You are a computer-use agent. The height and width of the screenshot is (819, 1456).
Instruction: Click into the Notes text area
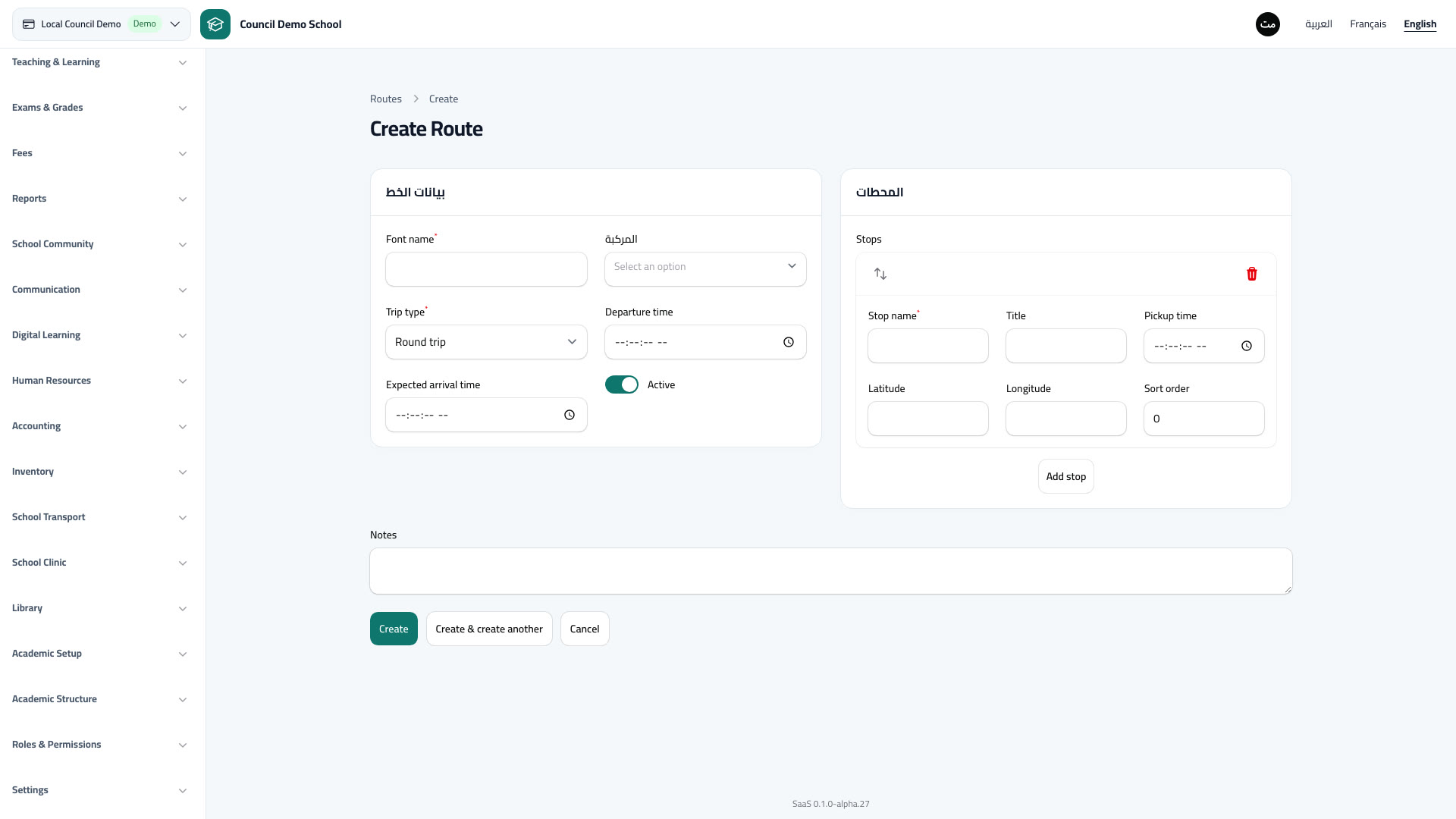(831, 571)
